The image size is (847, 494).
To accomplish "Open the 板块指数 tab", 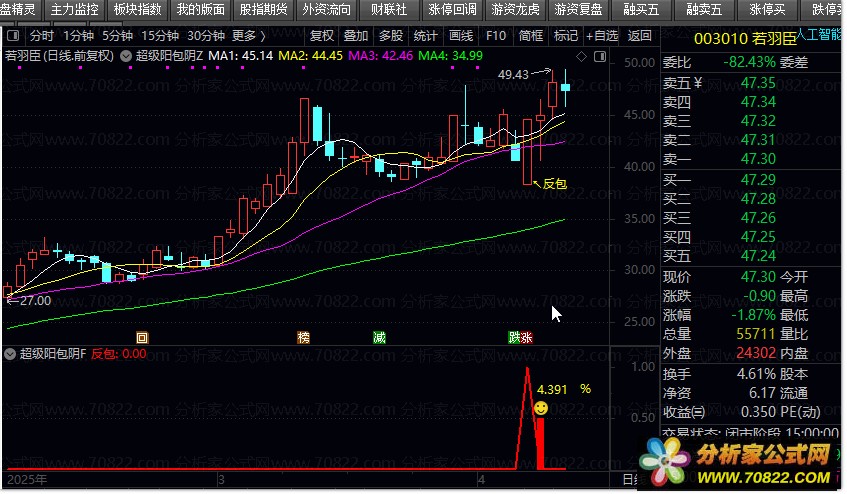I will (137, 9).
